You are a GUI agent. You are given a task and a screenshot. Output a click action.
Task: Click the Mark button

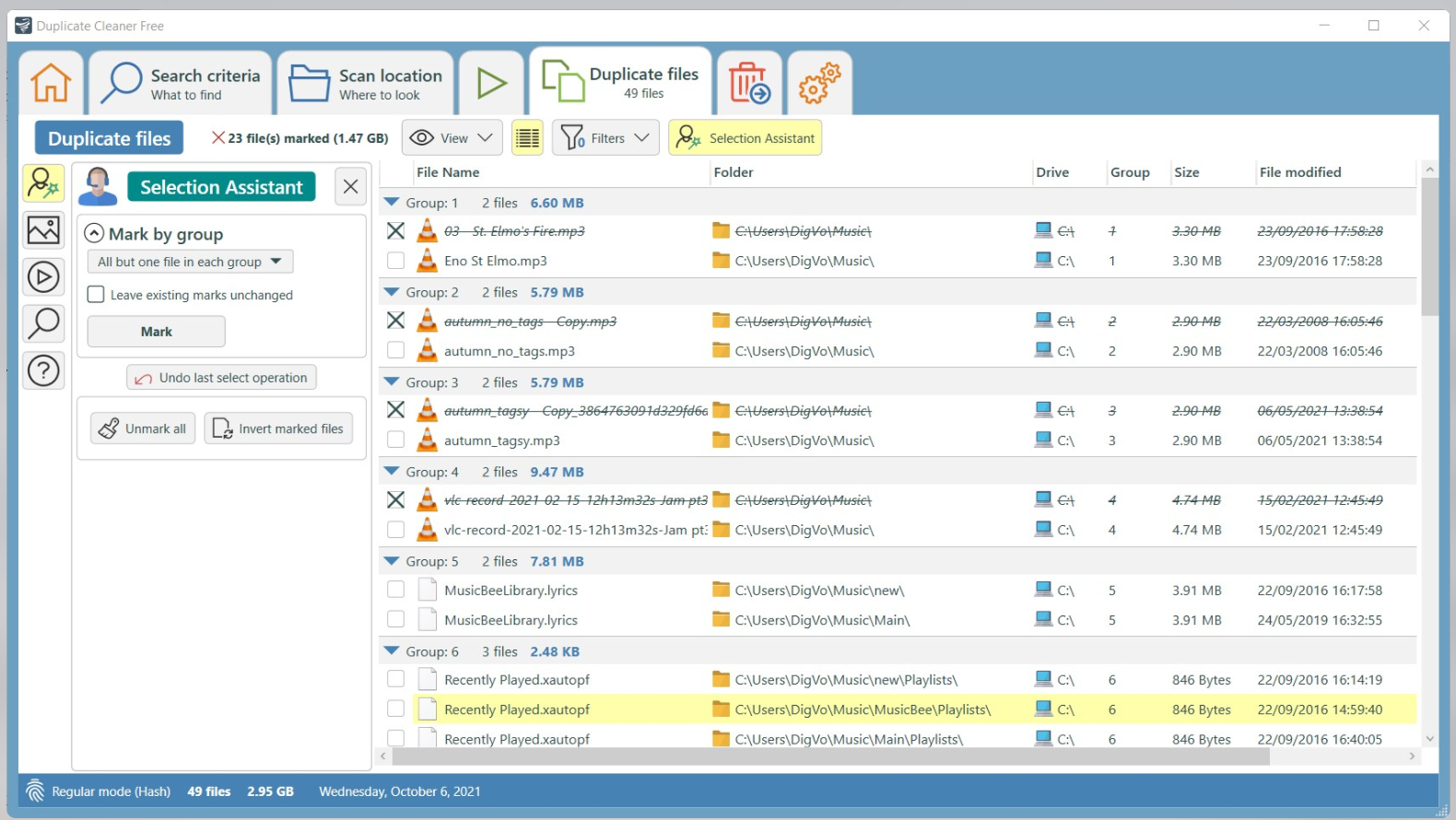tap(156, 332)
